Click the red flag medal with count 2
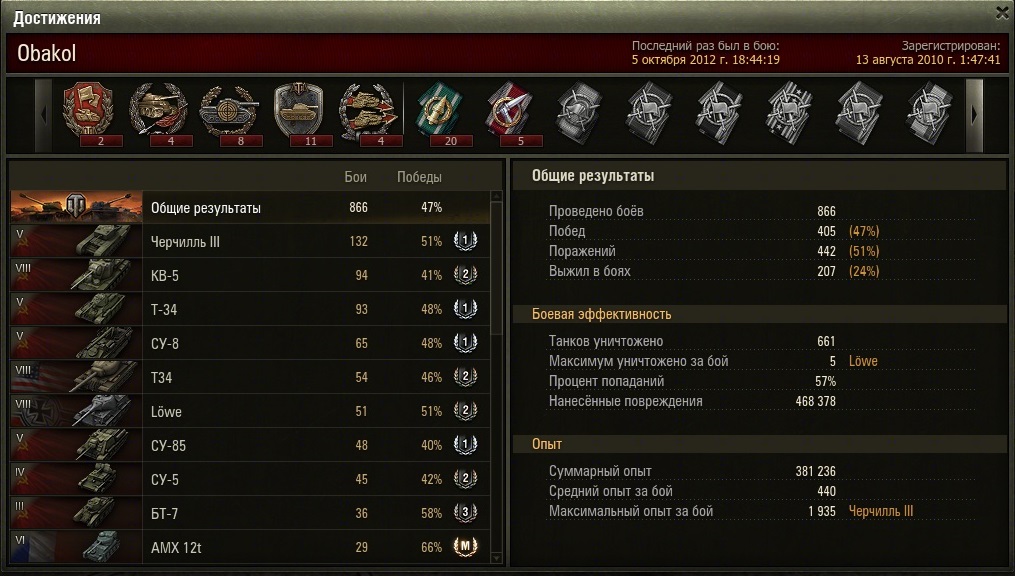The height and width of the screenshot is (576, 1015). [88, 111]
